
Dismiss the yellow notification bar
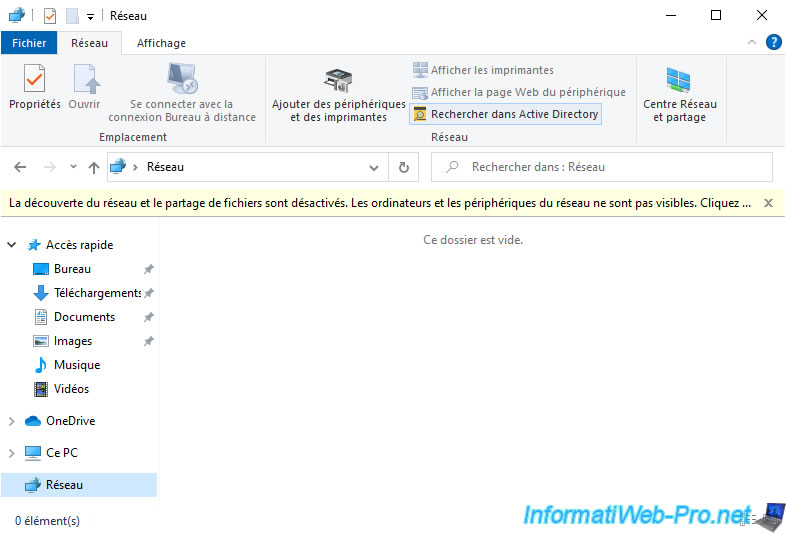pos(768,203)
